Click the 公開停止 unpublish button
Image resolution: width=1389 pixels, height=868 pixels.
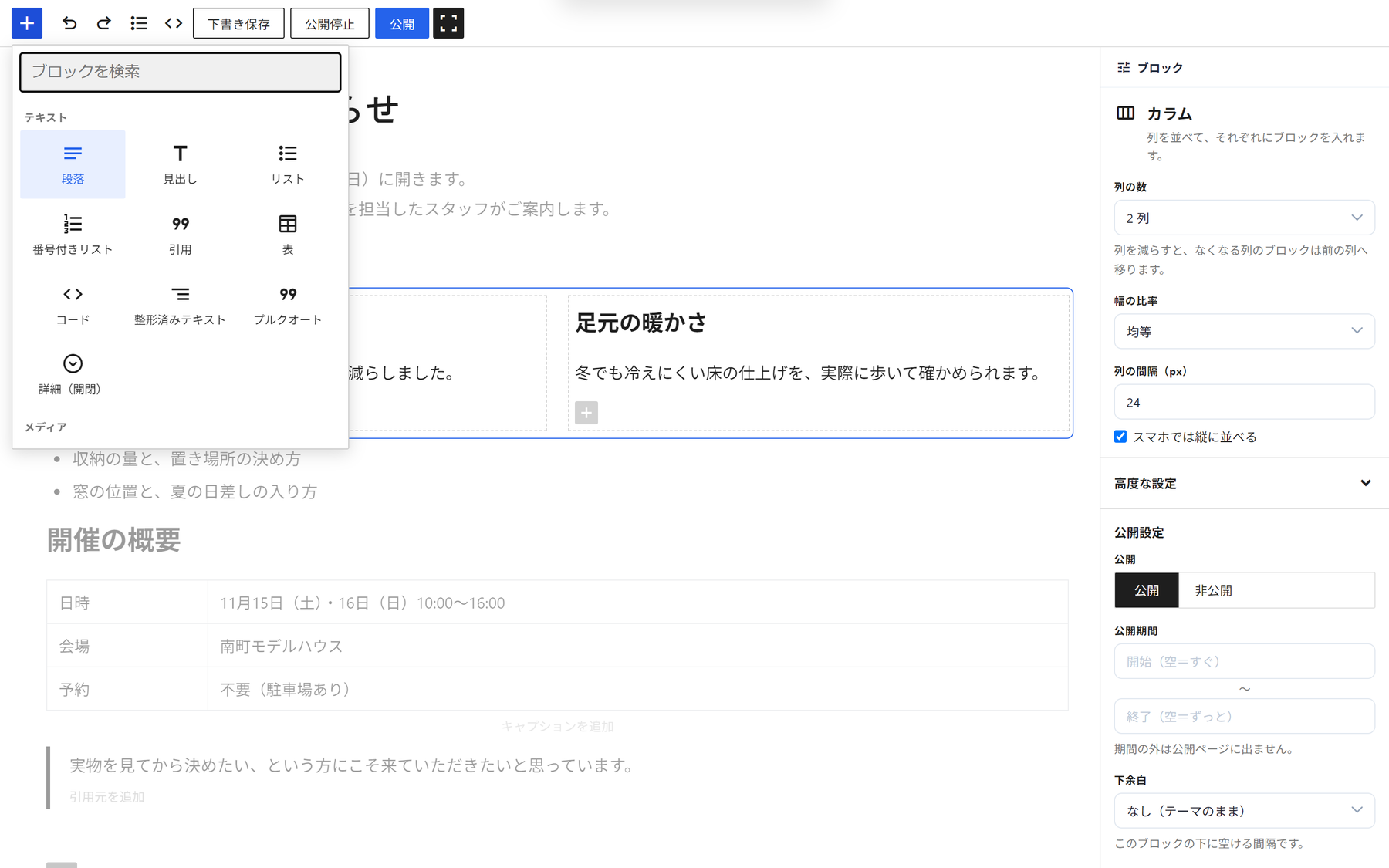coord(330,23)
